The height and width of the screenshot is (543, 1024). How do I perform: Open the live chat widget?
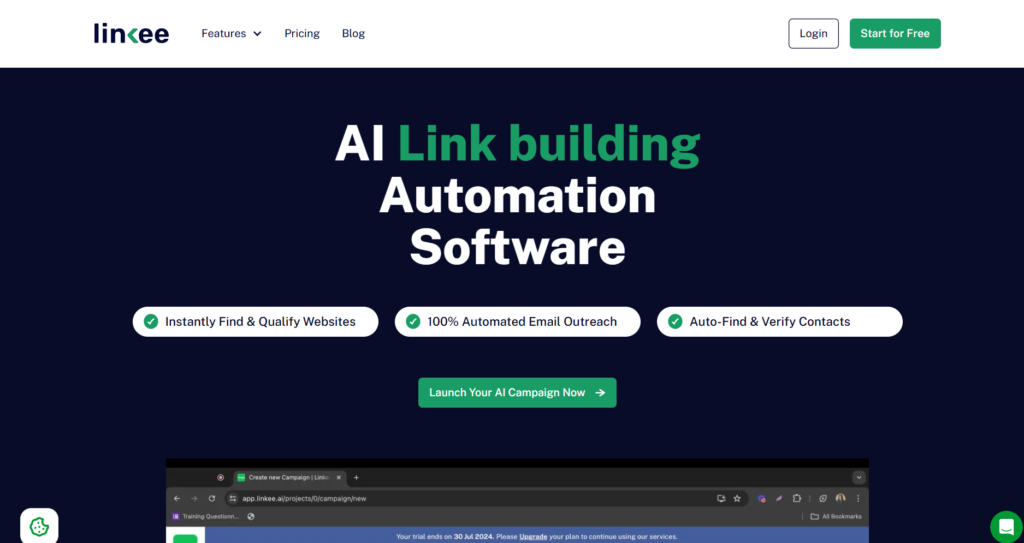(x=1006, y=526)
